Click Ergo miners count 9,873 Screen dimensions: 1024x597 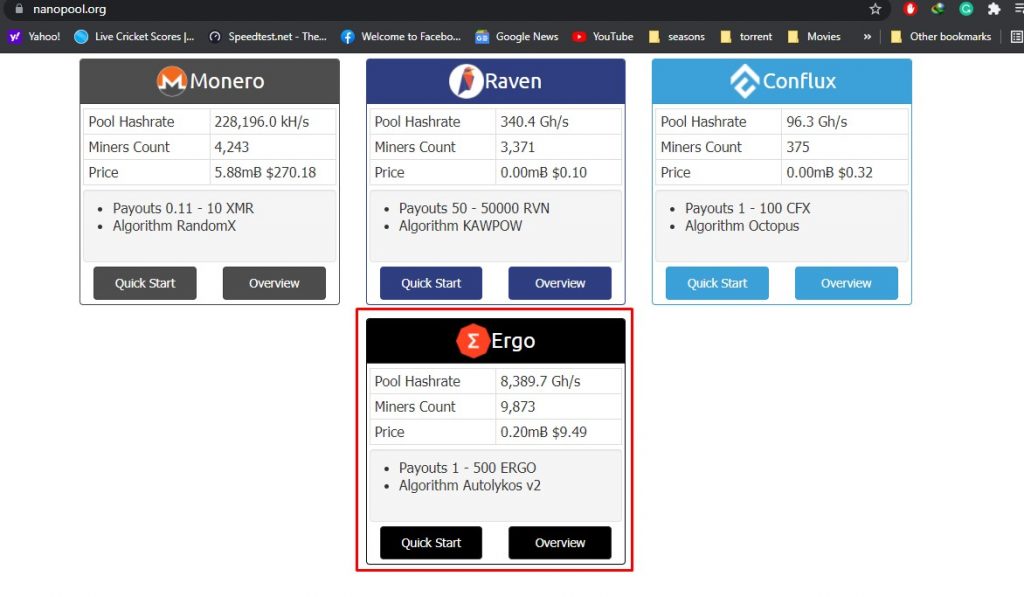click(x=518, y=406)
